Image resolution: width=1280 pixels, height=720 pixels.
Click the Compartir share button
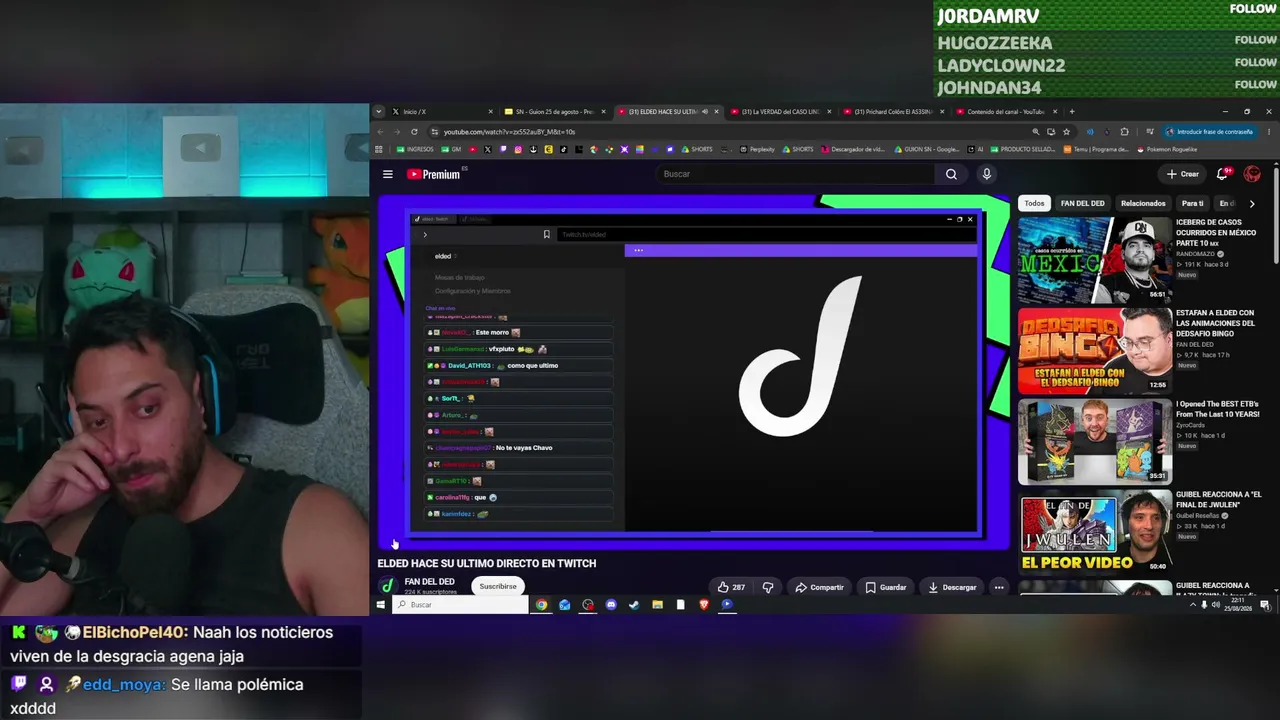pos(819,587)
